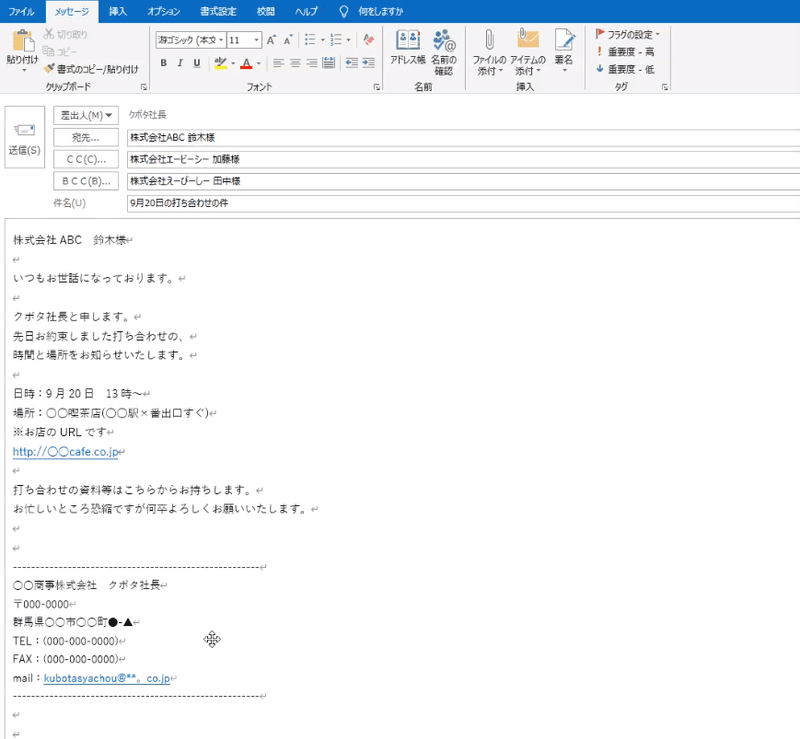The height and width of the screenshot is (739, 800).
Task: Increase font size with the larger A icon
Action: (x=271, y=39)
